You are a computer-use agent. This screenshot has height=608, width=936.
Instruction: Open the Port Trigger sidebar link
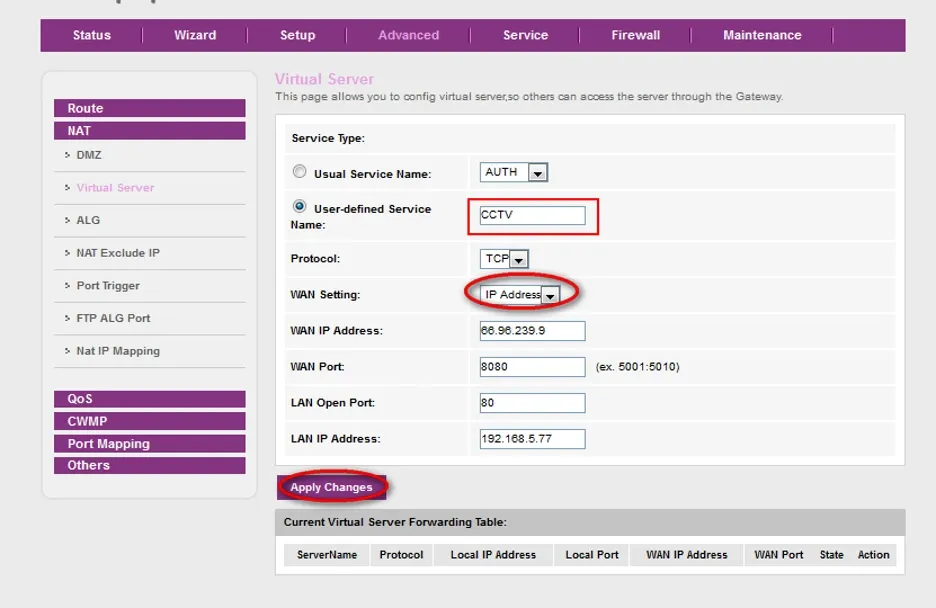coord(108,286)
